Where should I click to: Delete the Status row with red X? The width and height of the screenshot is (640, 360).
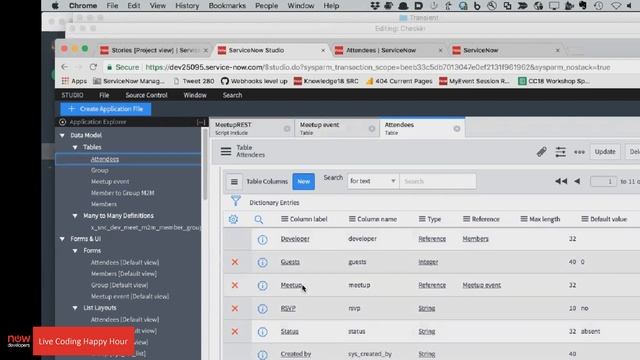point(235,332)
